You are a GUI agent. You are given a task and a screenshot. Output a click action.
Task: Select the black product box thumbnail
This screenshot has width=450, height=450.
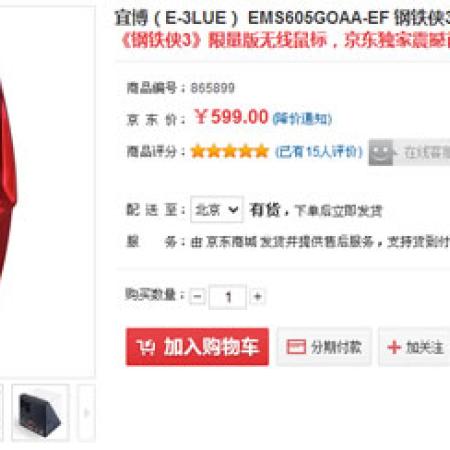pyautogui.click(x=40, y=413)
